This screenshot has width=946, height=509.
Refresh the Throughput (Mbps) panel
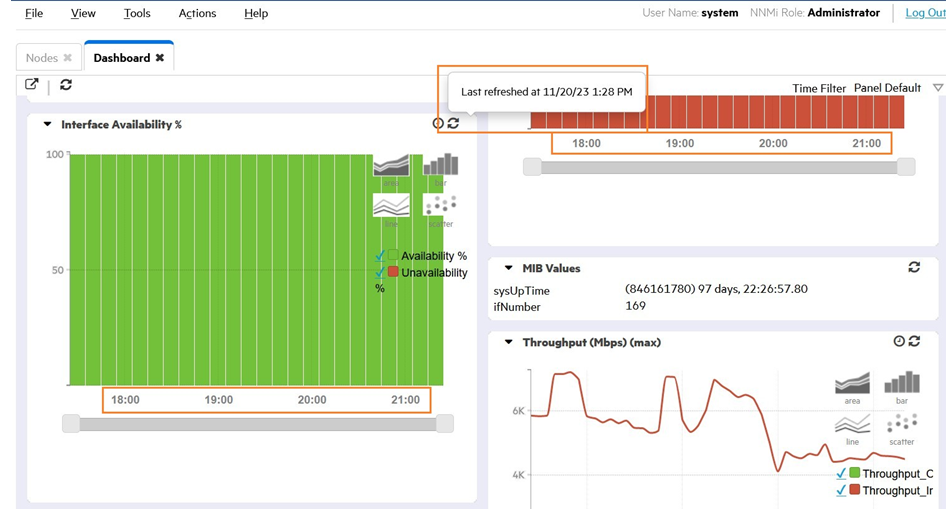[914, 341]
